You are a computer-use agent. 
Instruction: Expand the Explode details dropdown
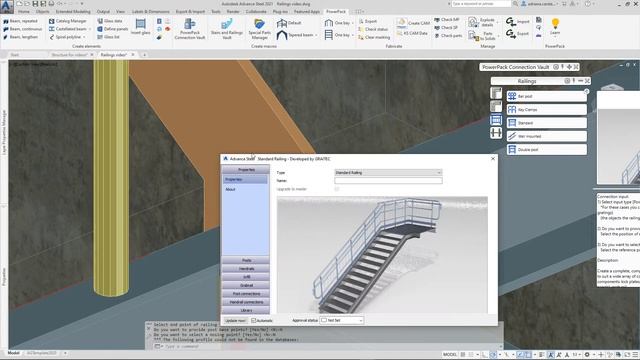498,22
